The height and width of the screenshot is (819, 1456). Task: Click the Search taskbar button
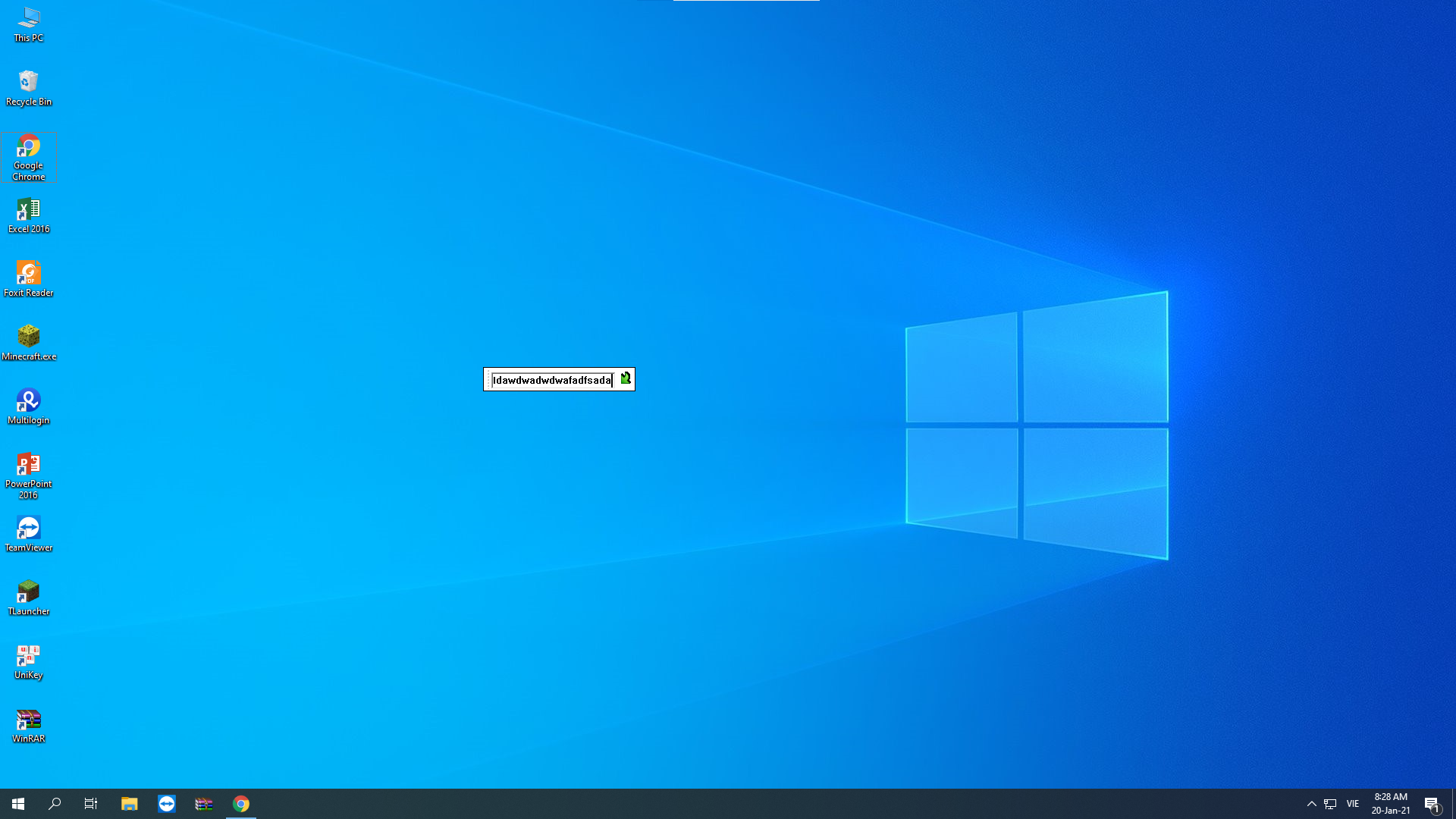pyautogui.click(x=54, y=804)
